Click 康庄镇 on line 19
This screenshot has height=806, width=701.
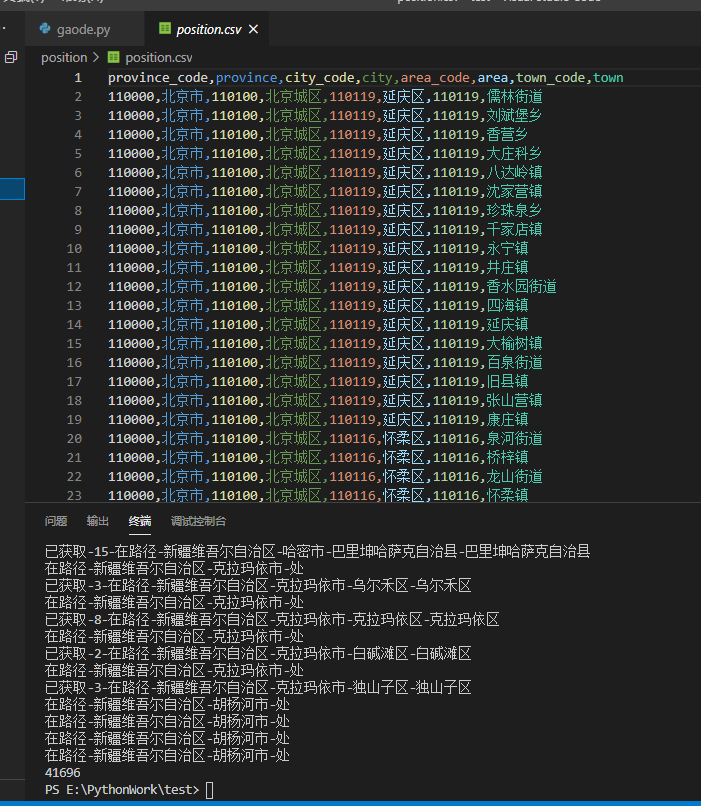[507, 420]
